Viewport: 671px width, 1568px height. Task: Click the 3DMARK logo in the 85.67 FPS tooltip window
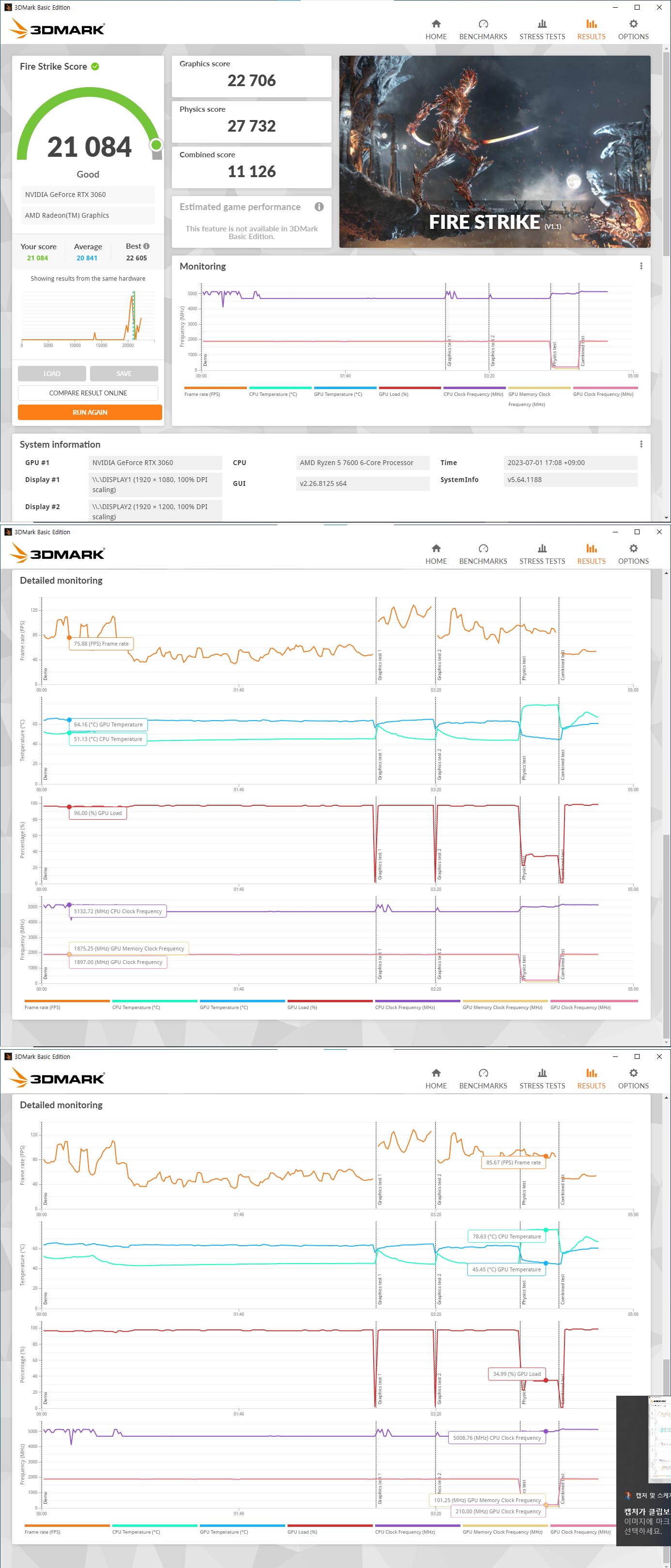(58, 1078)
